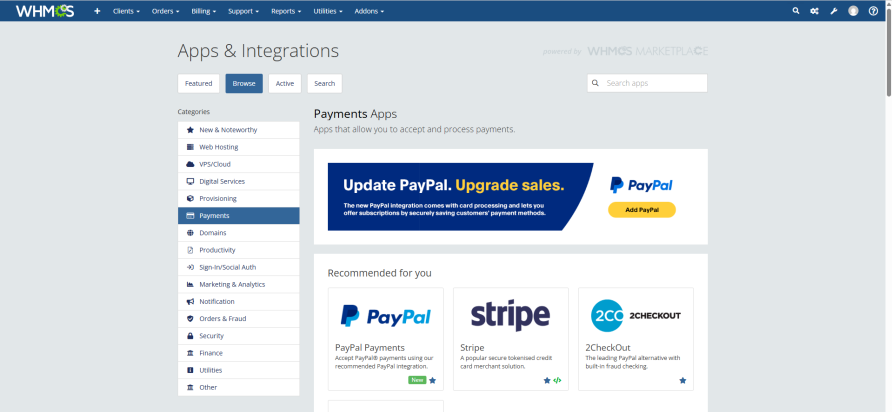
Task: Switch to the Active tab
Action: point(284,83)
